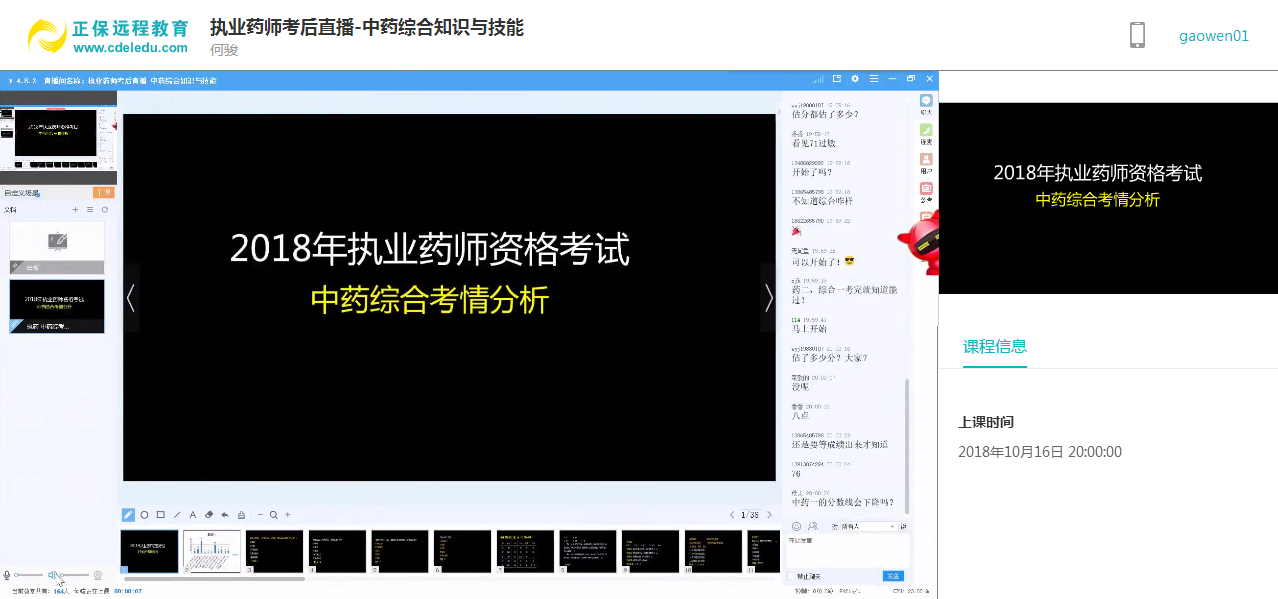Go to previous slide with left chevron
Screen dimensions: 1278x599
(130, 297)
